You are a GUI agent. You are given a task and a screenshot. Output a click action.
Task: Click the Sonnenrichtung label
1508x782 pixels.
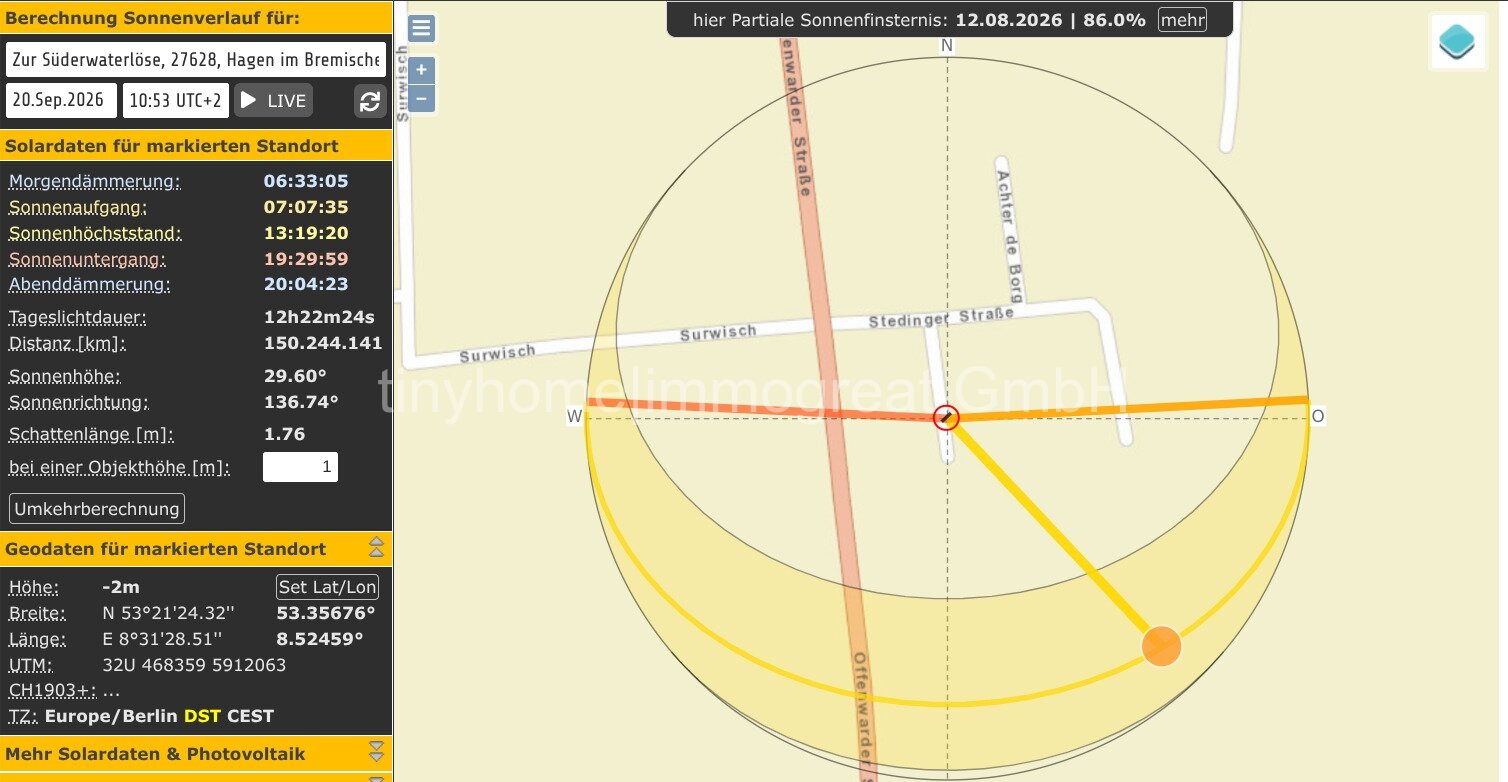(79, 403)
